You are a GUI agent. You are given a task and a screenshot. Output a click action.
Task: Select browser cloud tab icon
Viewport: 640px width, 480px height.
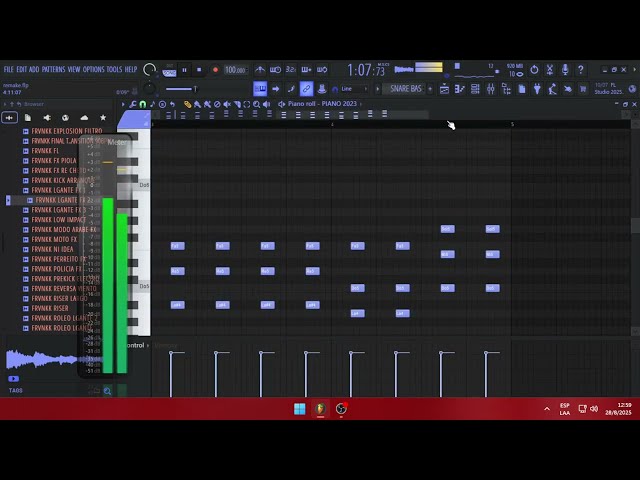pos(84,118)
